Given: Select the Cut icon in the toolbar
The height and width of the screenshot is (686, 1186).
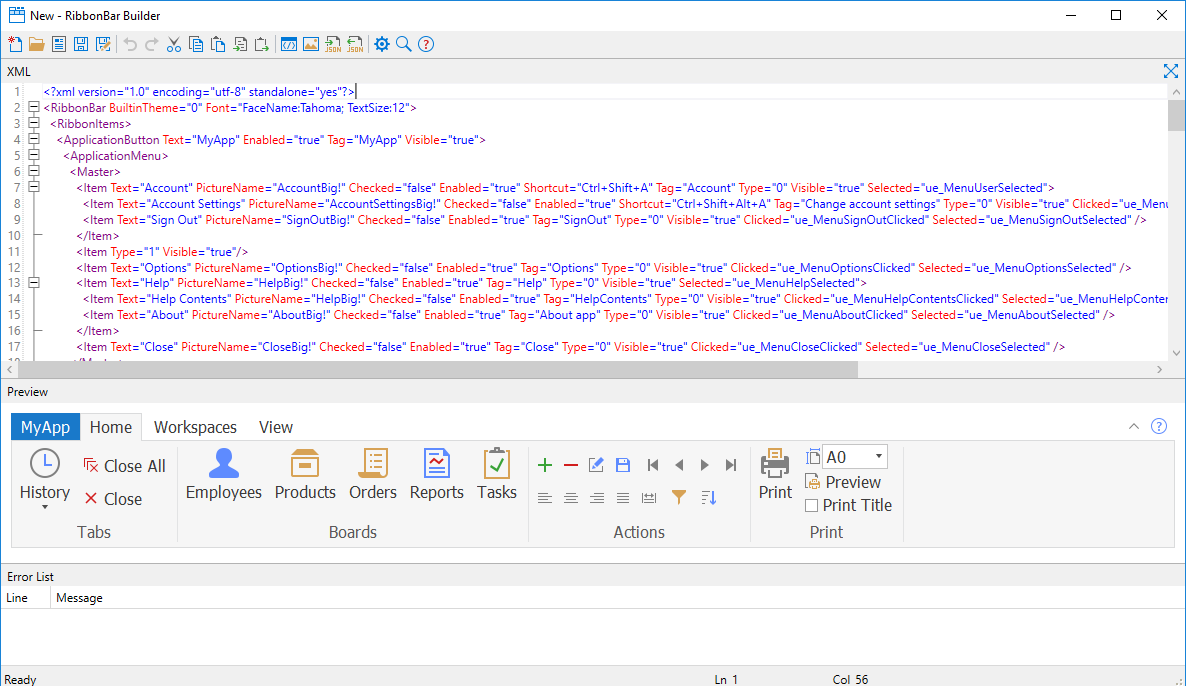Looking at the screenshot, I should pyautogui.click(x=173, y=44).
